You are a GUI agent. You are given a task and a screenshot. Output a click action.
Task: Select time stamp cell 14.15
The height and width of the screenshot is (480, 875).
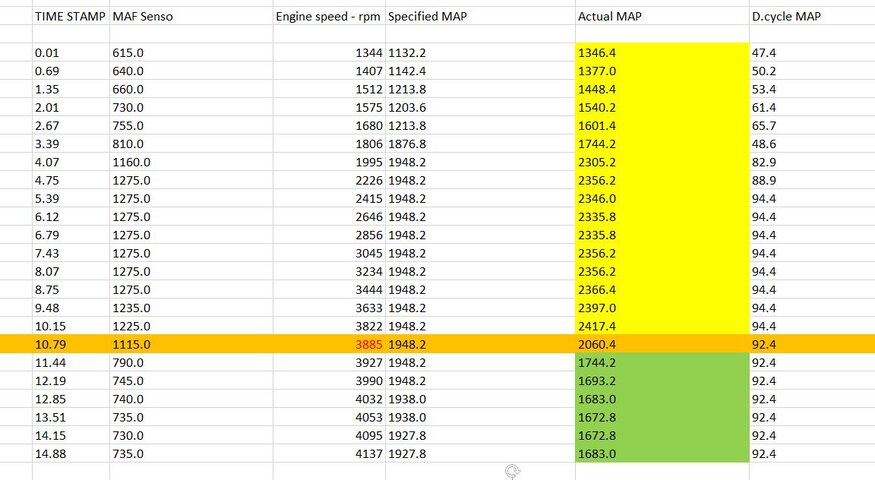70,435
